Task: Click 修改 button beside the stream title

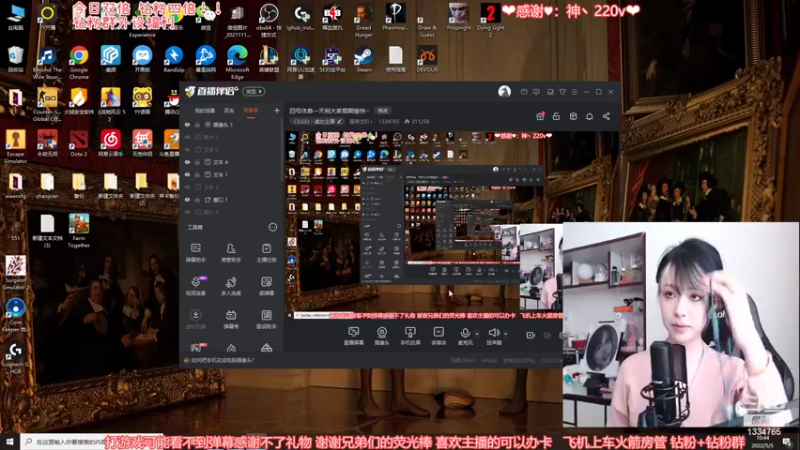Action: [x=383, y=111]
